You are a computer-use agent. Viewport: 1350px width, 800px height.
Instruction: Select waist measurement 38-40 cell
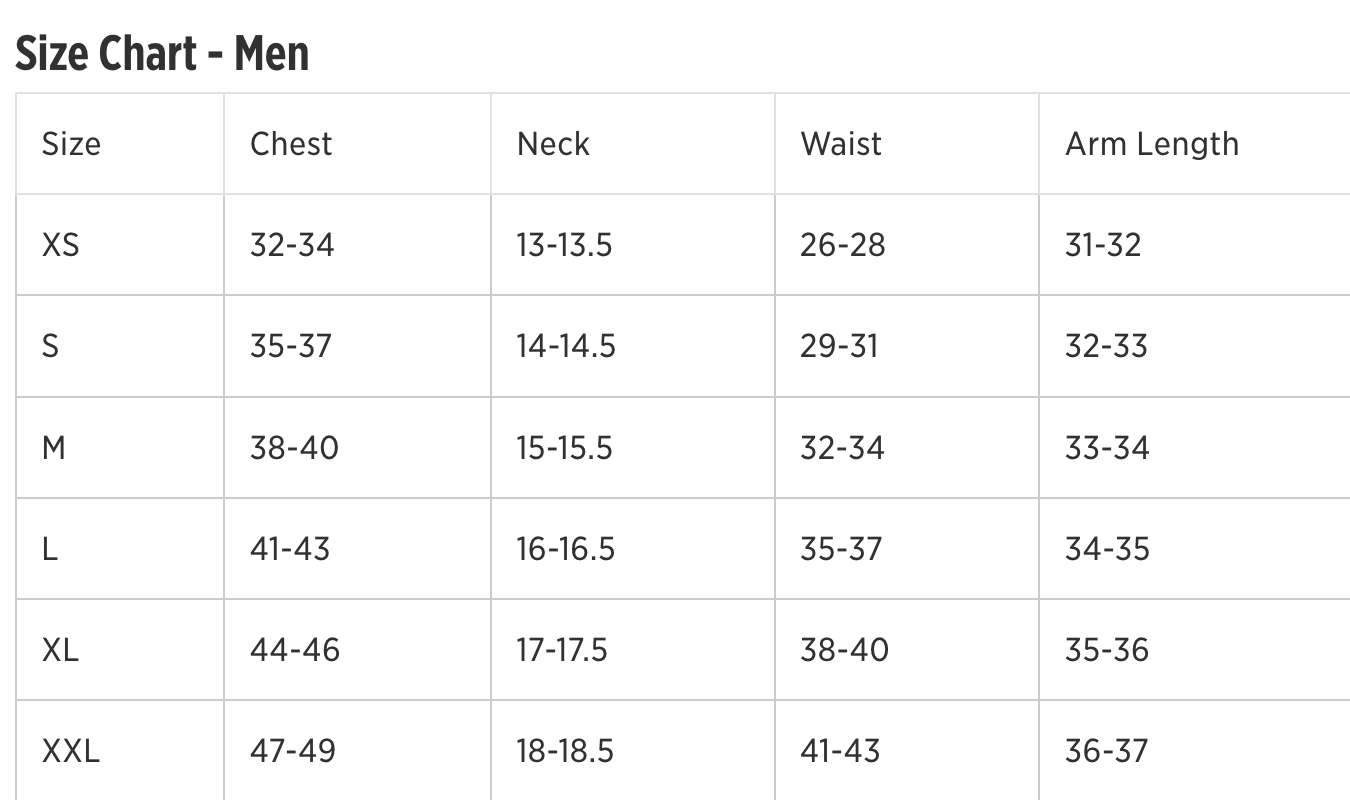coord(843,650)
